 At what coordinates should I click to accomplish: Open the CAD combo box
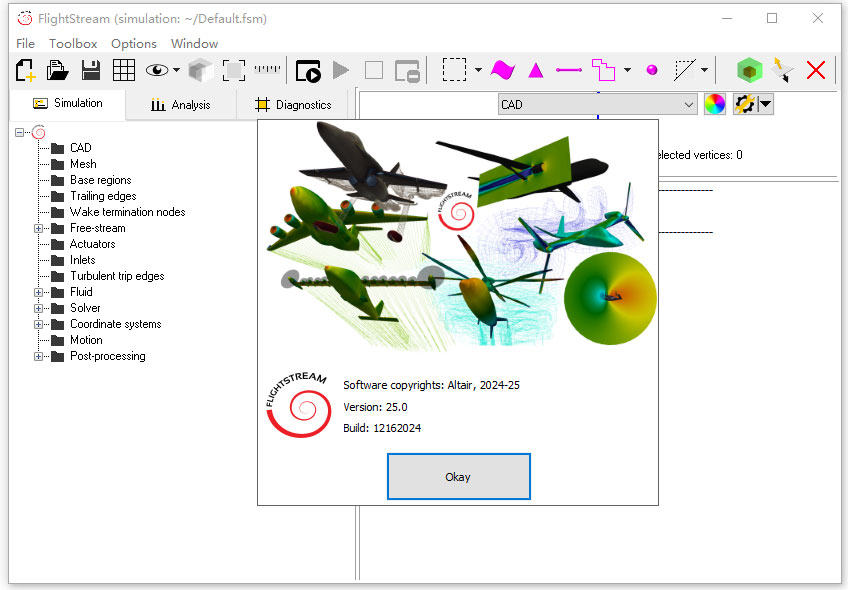point(597,104)
